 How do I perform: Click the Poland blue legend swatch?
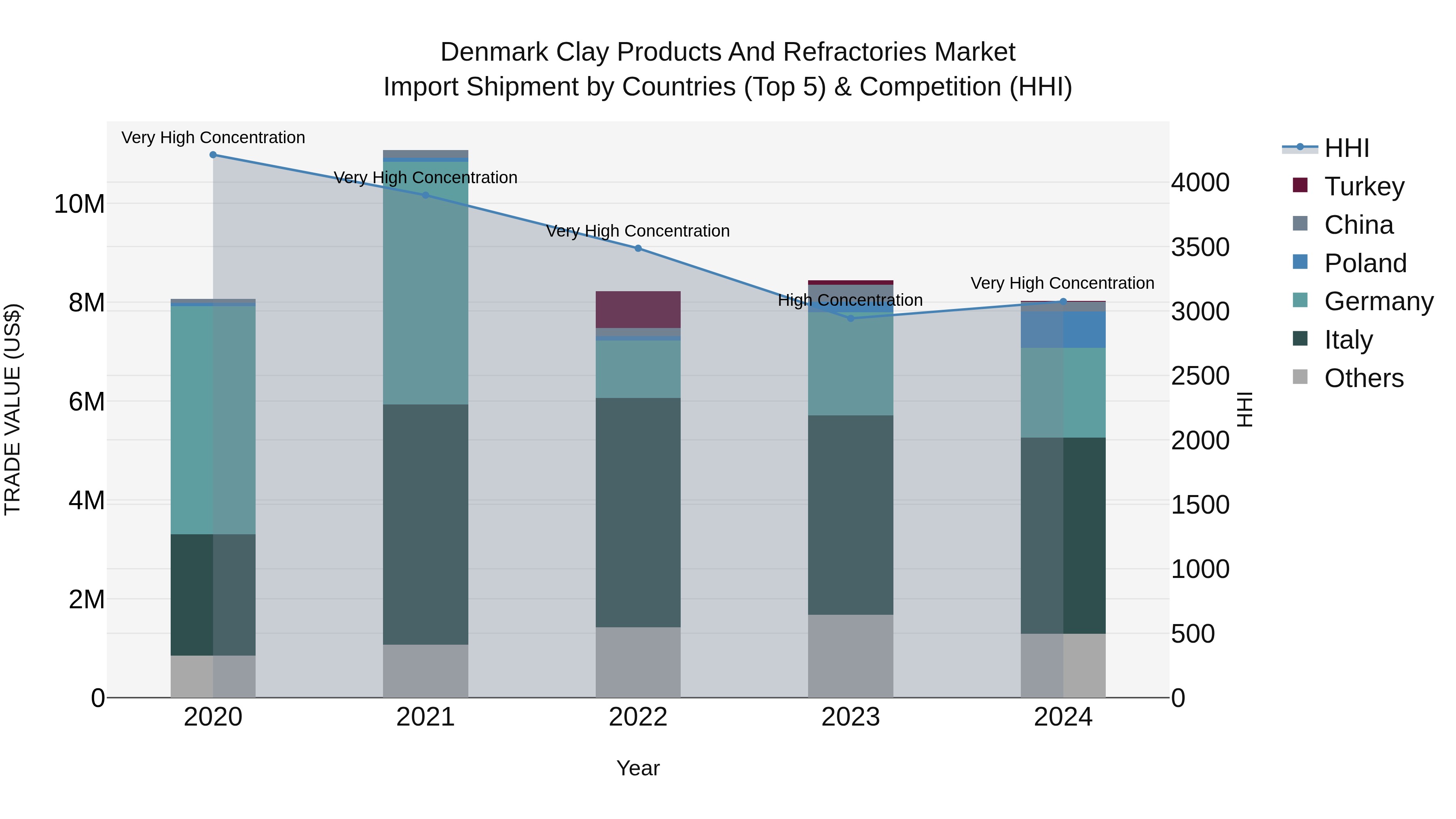click(1300, 262)
